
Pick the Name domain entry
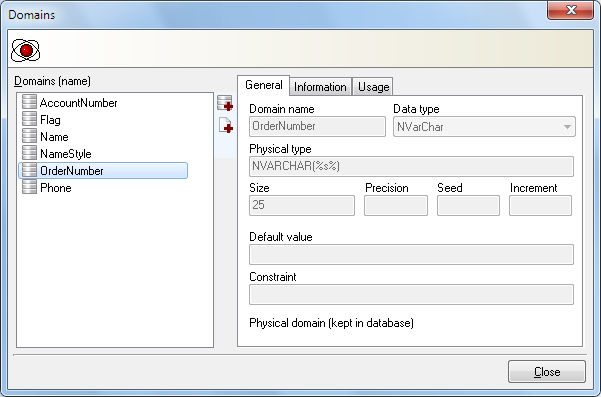pos(54,137)
